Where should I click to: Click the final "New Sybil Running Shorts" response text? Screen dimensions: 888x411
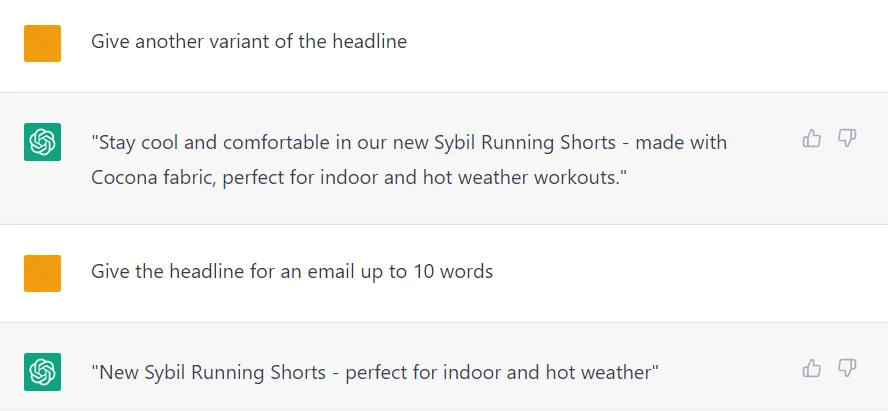click(375, 372)
